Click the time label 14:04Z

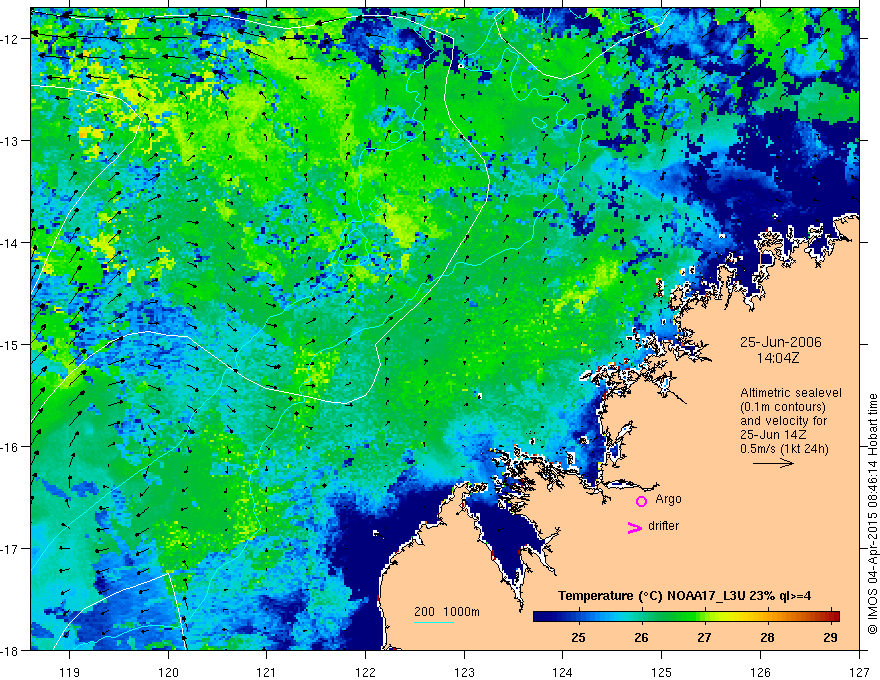point(777,358)
